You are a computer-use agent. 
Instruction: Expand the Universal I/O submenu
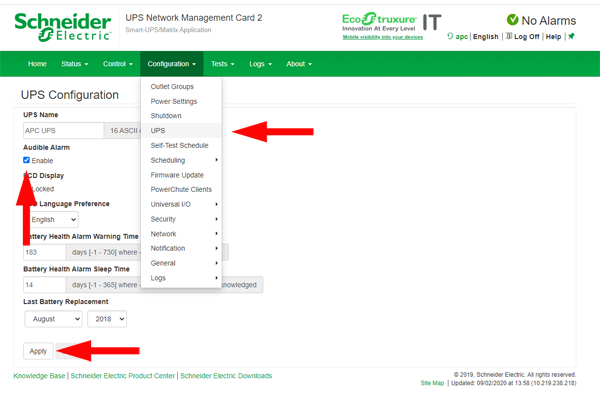point(181,204)
